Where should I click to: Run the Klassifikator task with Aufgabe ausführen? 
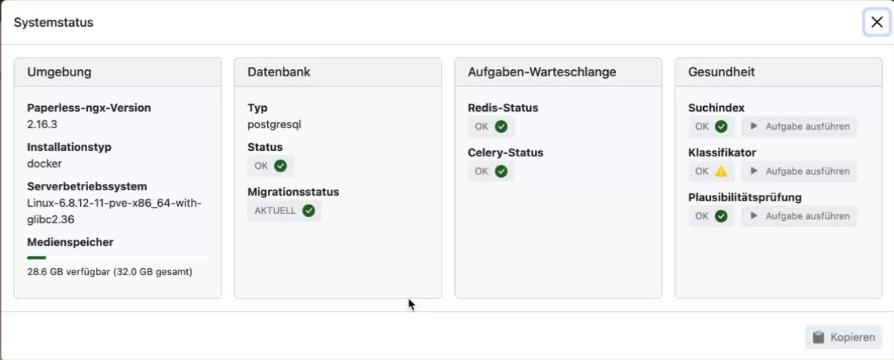click(799, 171)
